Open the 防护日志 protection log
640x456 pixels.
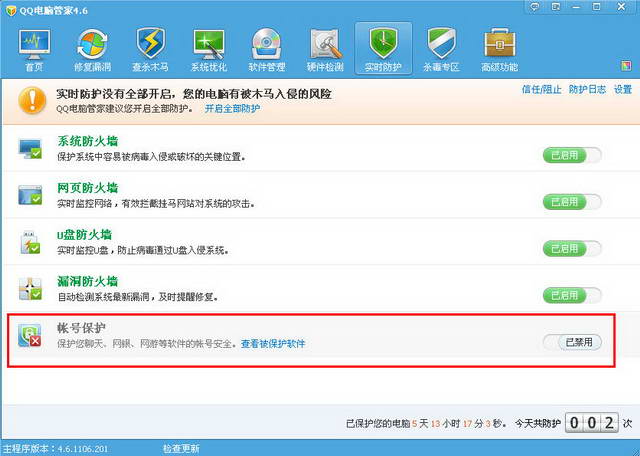(x=587, y=90)
